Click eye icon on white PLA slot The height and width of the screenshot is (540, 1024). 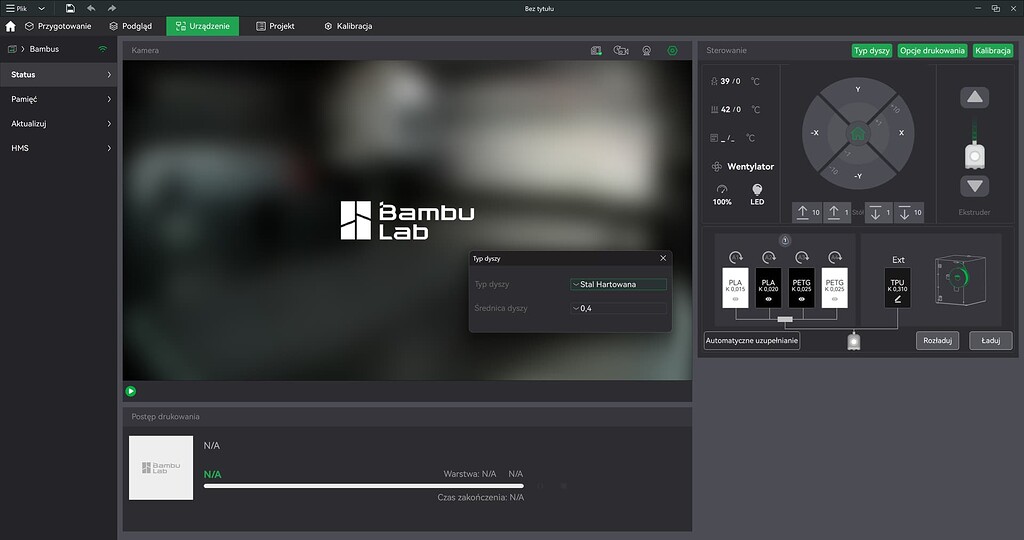click(x=735, y=300)
